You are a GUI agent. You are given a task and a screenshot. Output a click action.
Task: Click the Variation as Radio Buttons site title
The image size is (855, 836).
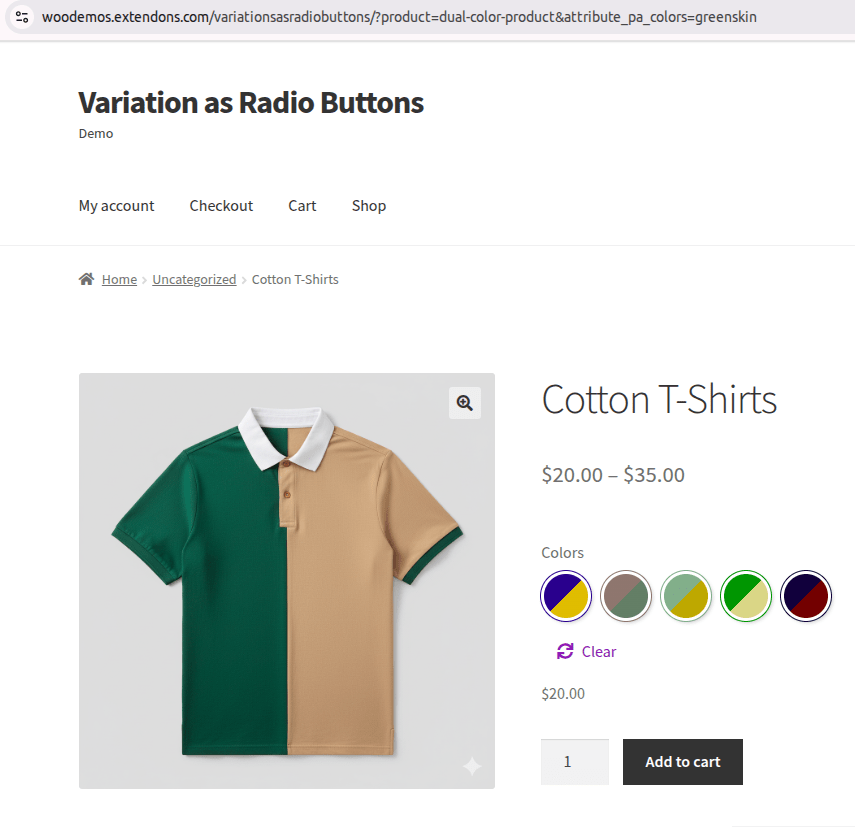click(250, 103)
